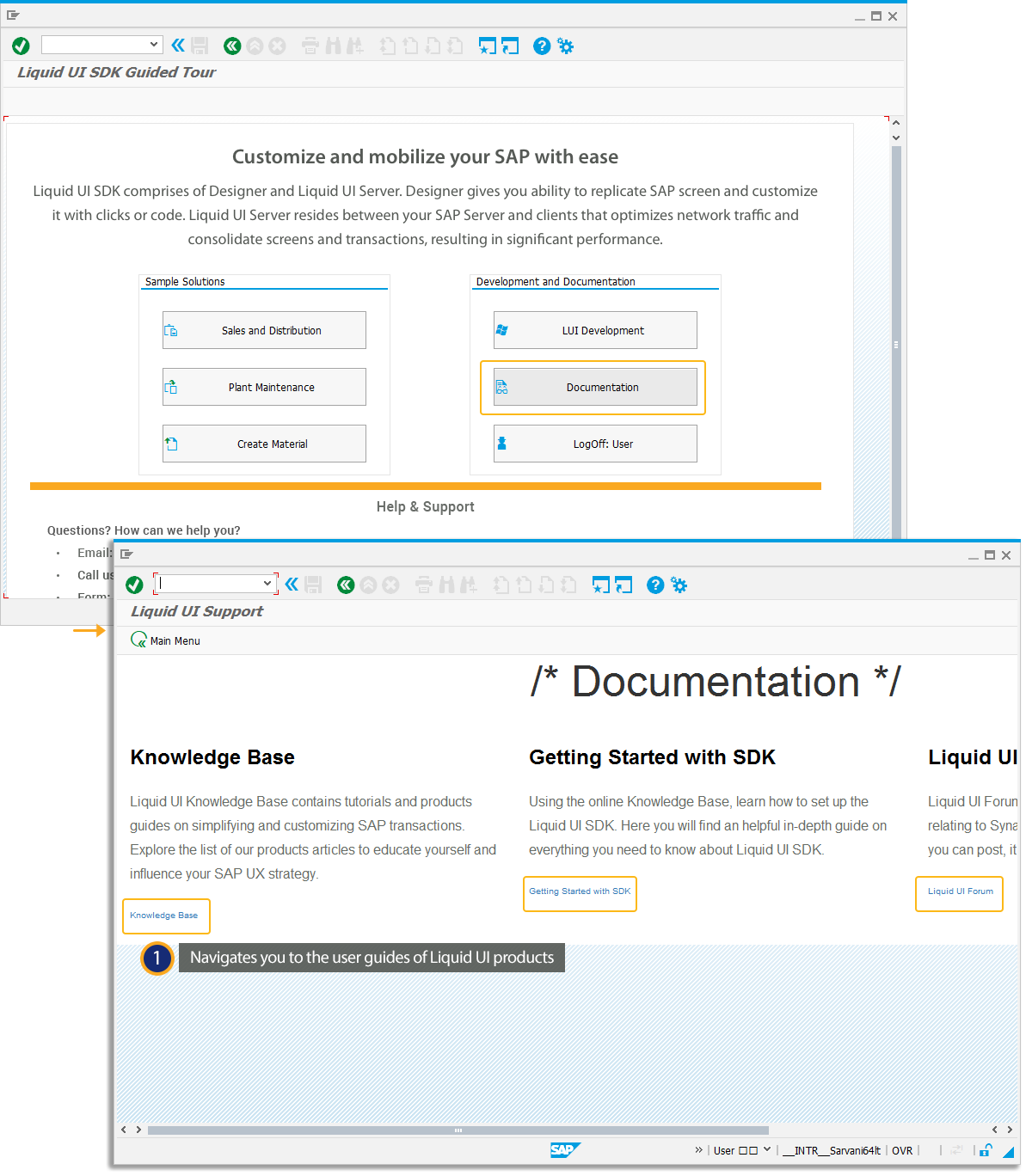Click the "Questions? How can we help you?" text
Viewport: 1032px width, 1176px height.
tap(144, 530)
